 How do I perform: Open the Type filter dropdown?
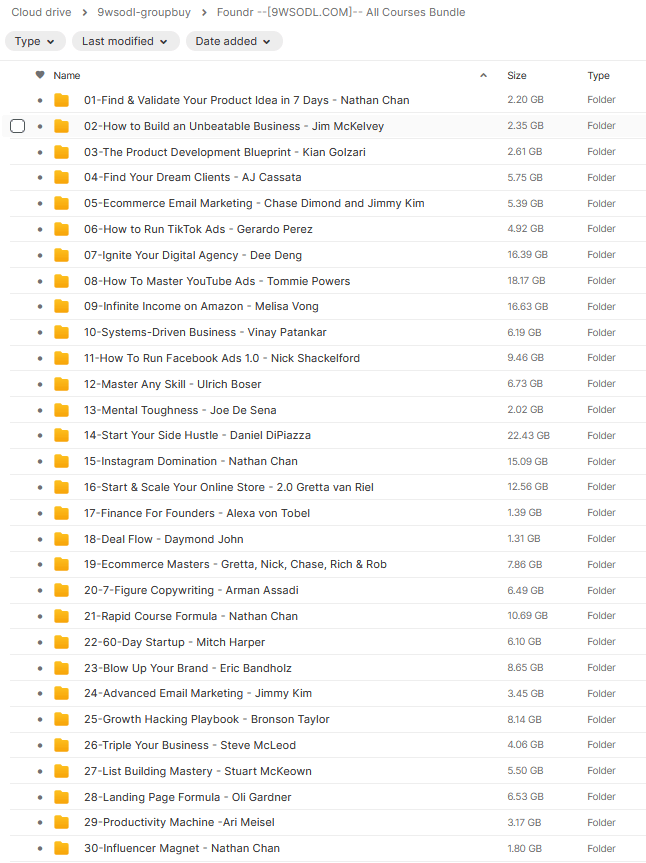pyautogui.click(x=35, y=41)
